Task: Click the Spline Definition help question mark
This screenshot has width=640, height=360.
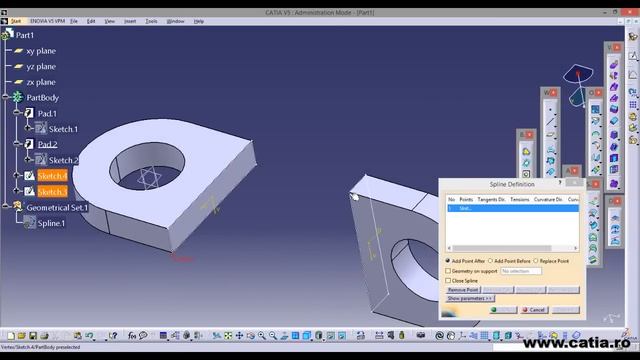Action: [x=560, y=183]
